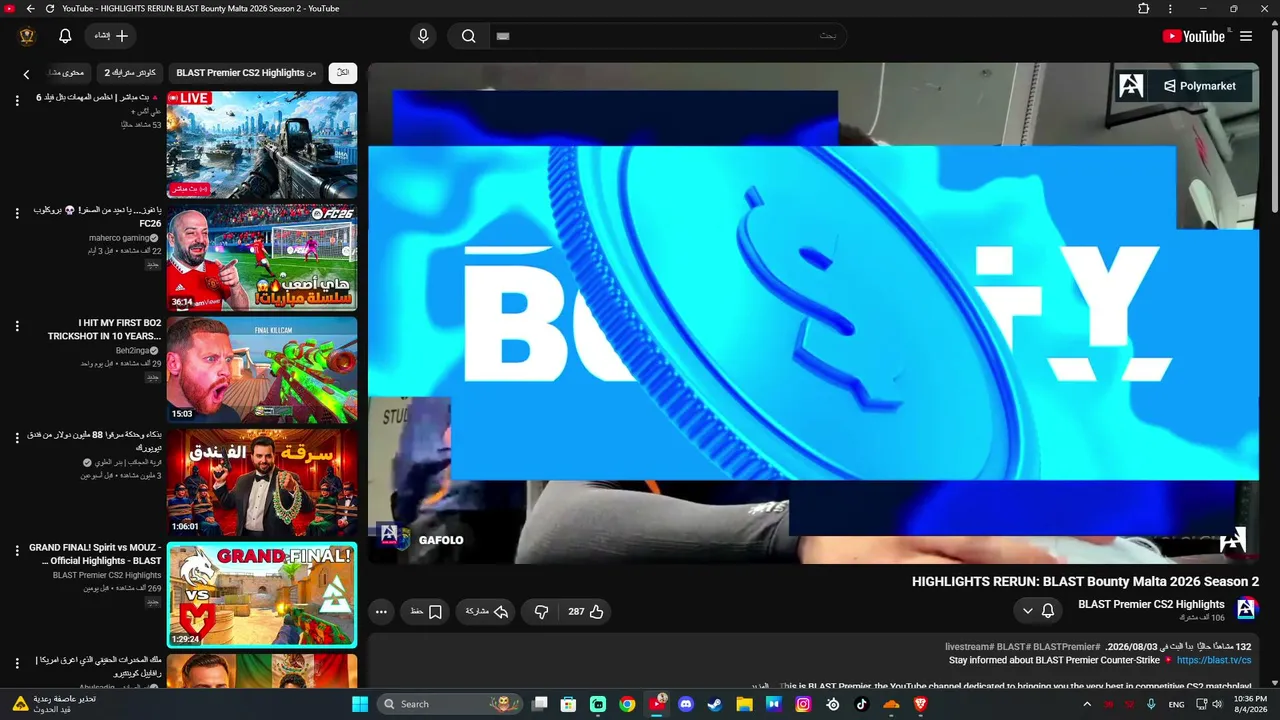Screen dimensions: 1280x720
Task: Select 'BLAST Premier CS2 Highlights' filter chip
Action: click(x=246, y=73)
